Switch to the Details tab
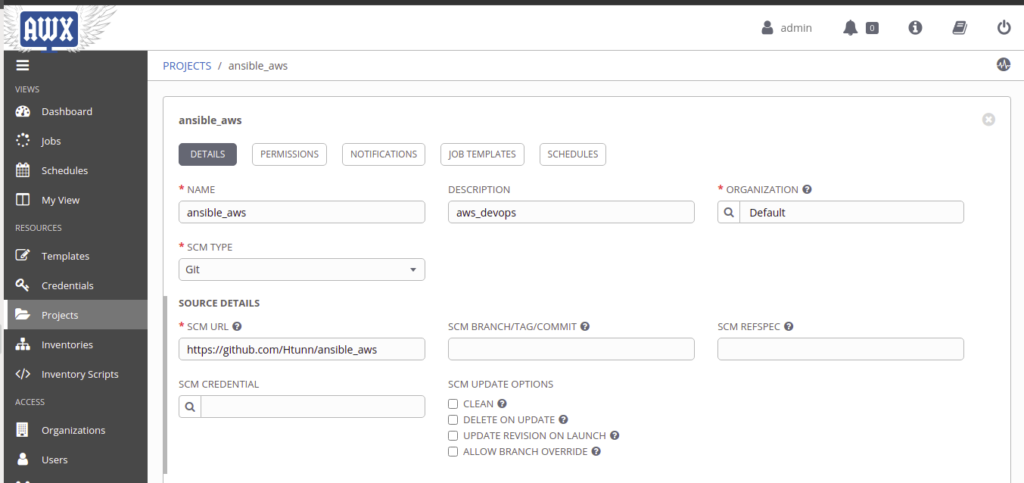 (208, 154)
